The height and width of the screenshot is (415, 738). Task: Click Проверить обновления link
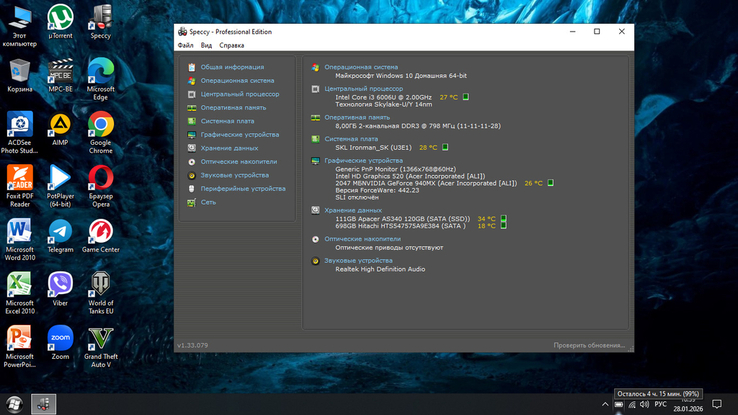[589, 345]
